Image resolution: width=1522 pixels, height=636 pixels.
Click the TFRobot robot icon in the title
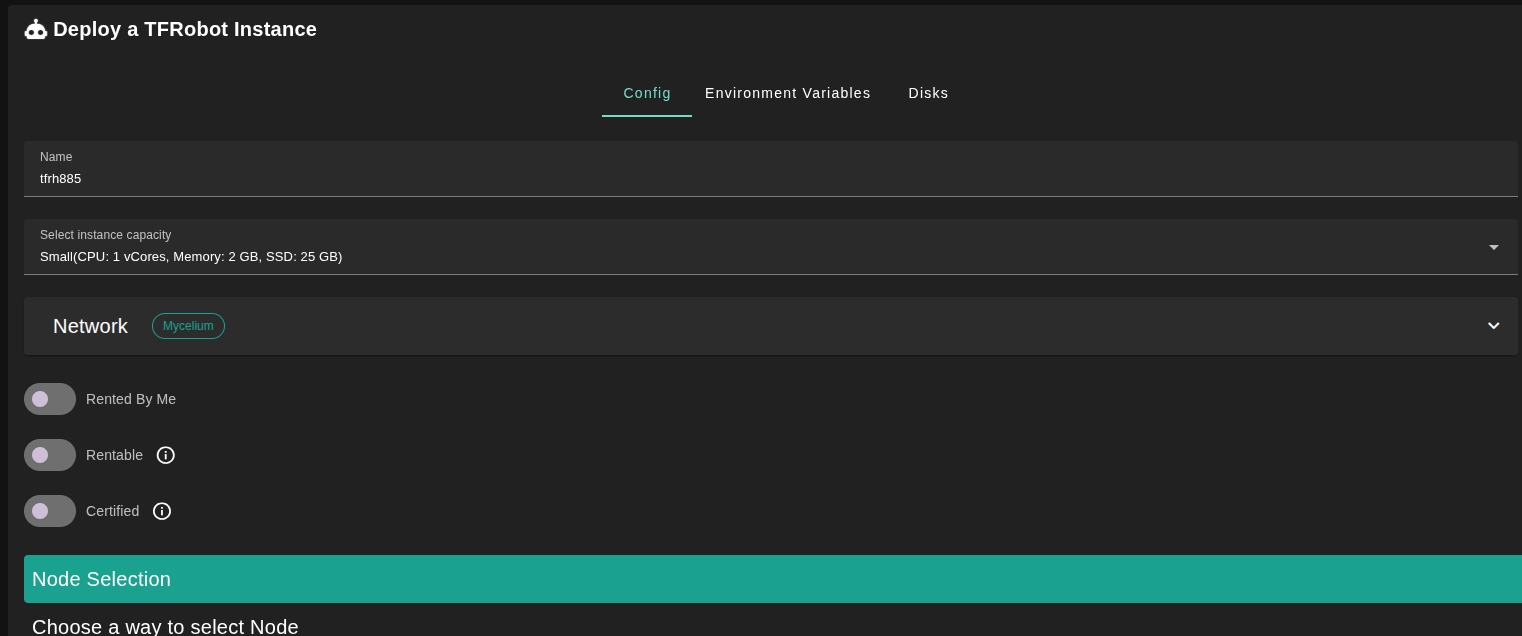(36, 30)
